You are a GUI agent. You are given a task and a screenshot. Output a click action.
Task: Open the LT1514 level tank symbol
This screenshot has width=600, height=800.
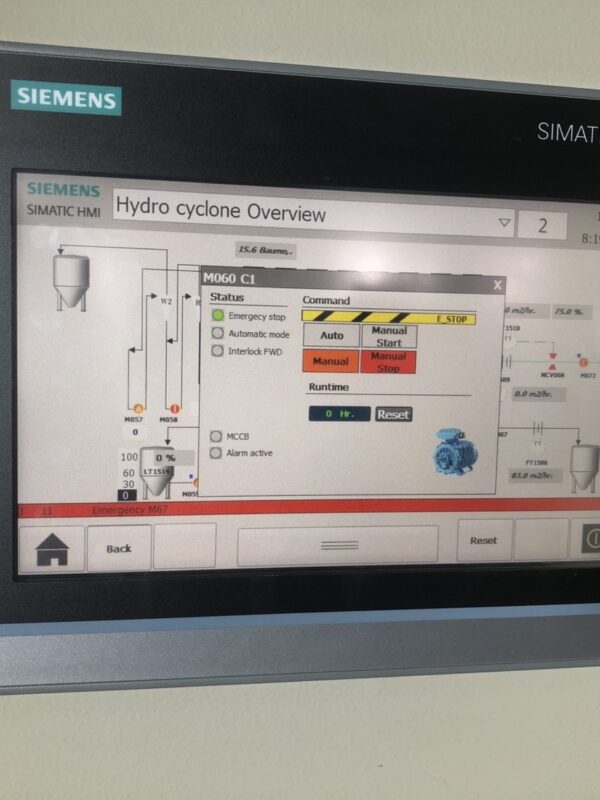pyautogui.click(x=156, y=480)
